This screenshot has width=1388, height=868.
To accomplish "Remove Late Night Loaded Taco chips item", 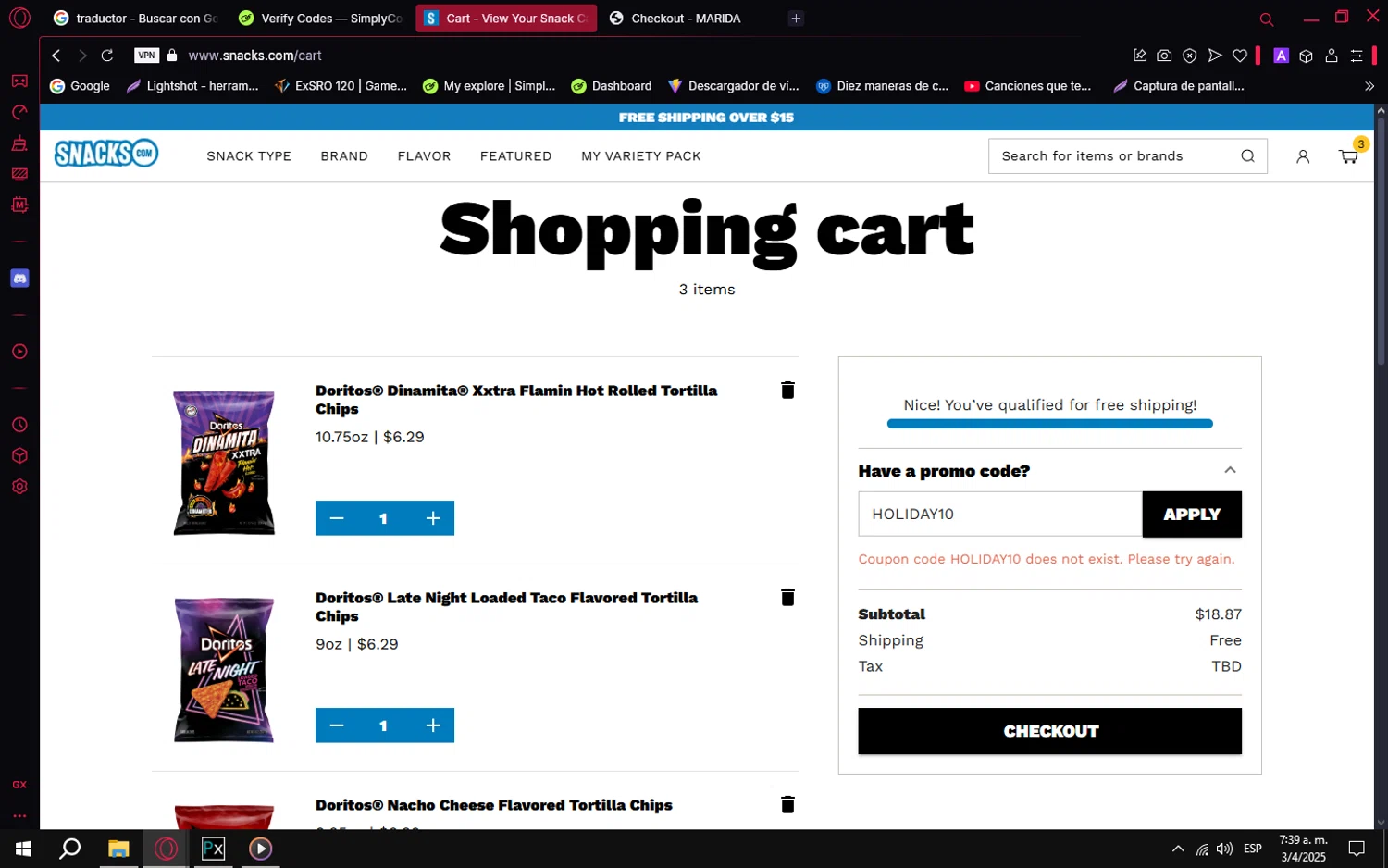I will (787, 597).
